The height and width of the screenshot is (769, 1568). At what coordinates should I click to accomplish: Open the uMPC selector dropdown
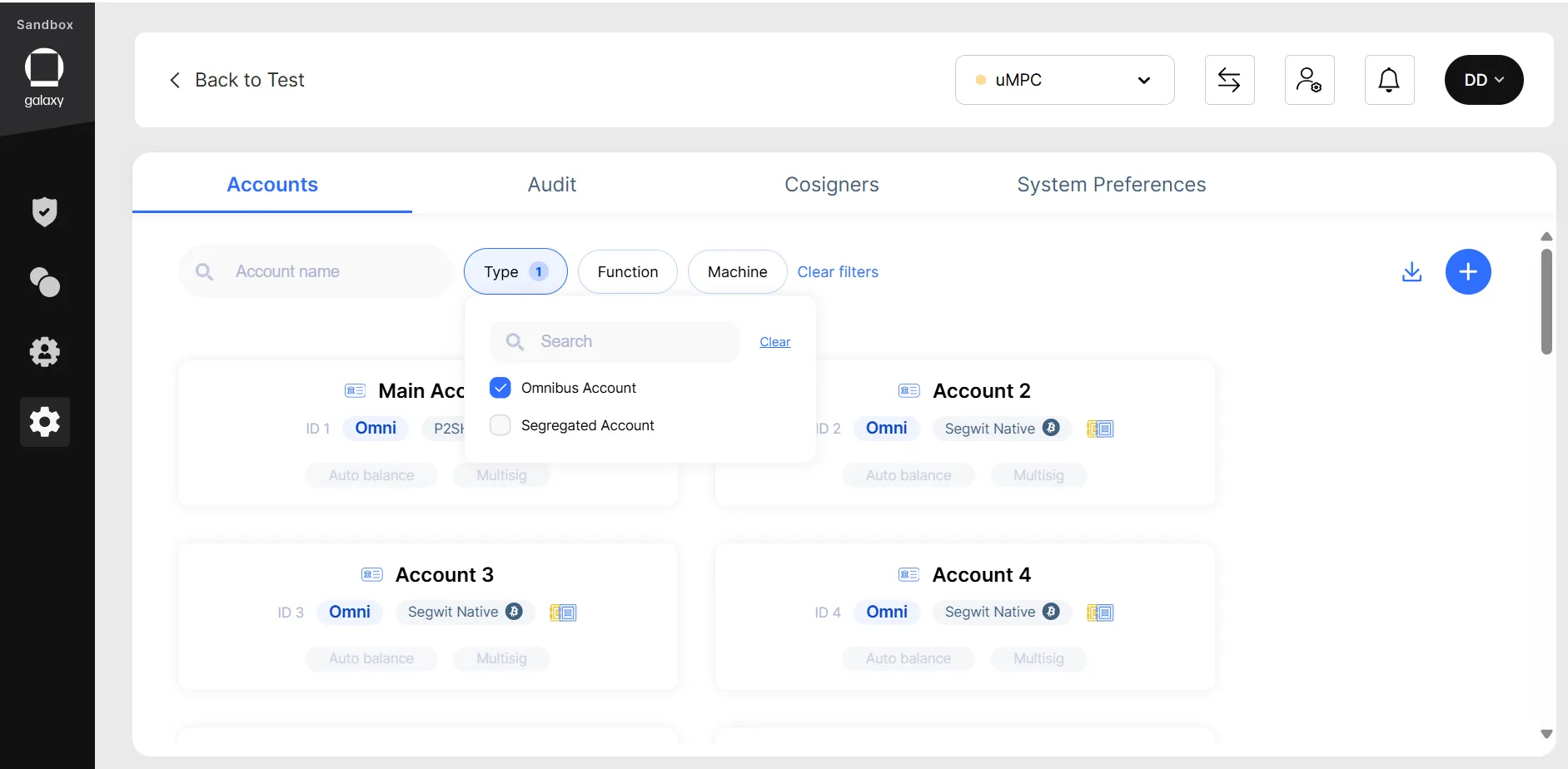[1064, 80]
